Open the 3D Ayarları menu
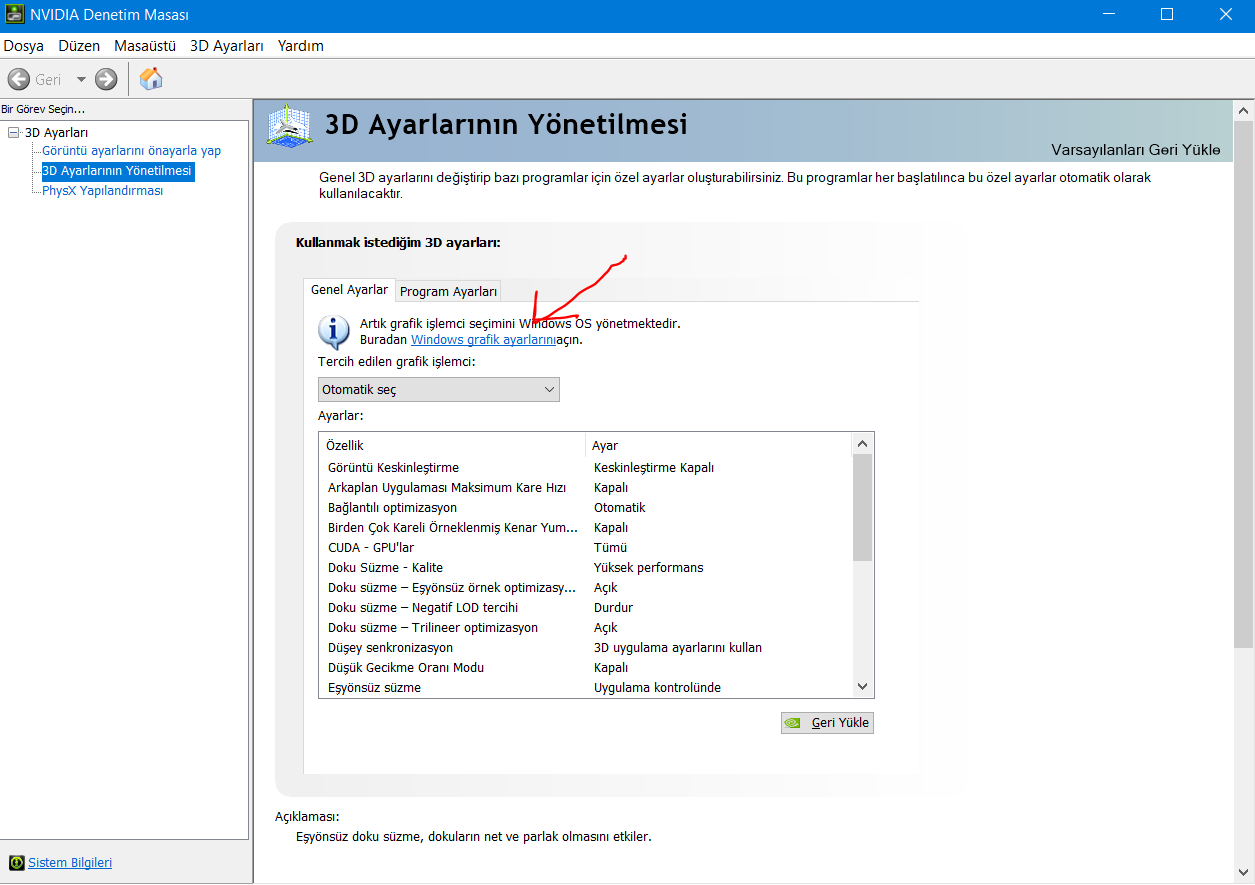 click(227, 46)
